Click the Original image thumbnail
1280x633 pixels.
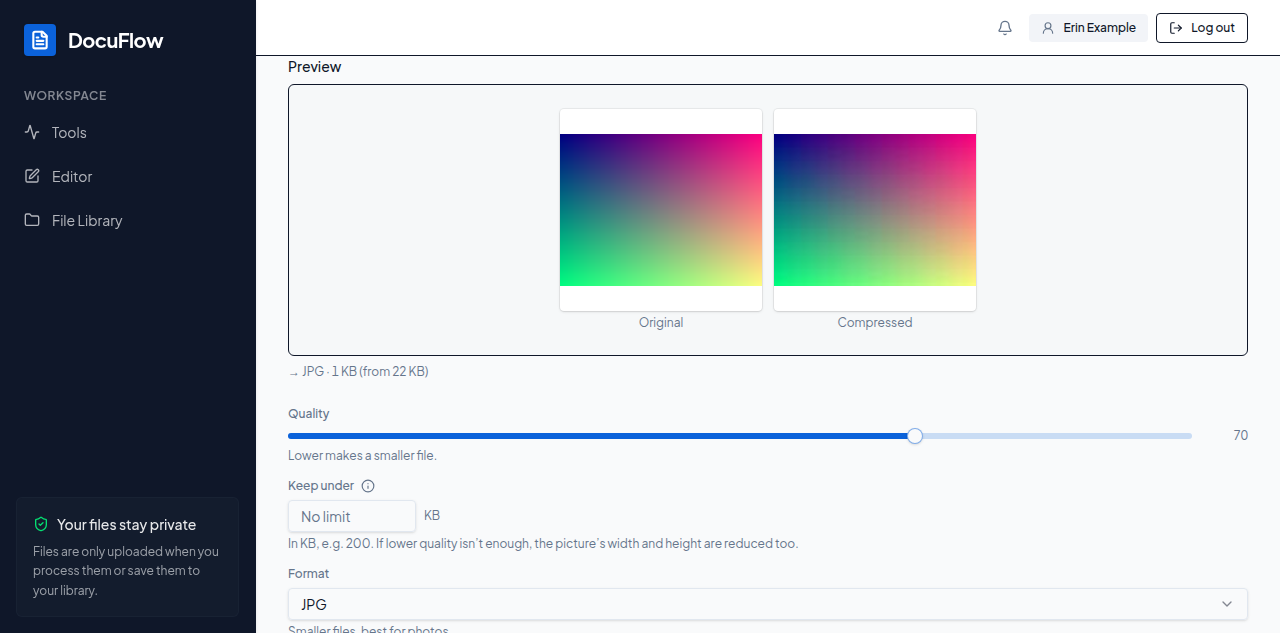pyautogui.click(x=661, y=210)
